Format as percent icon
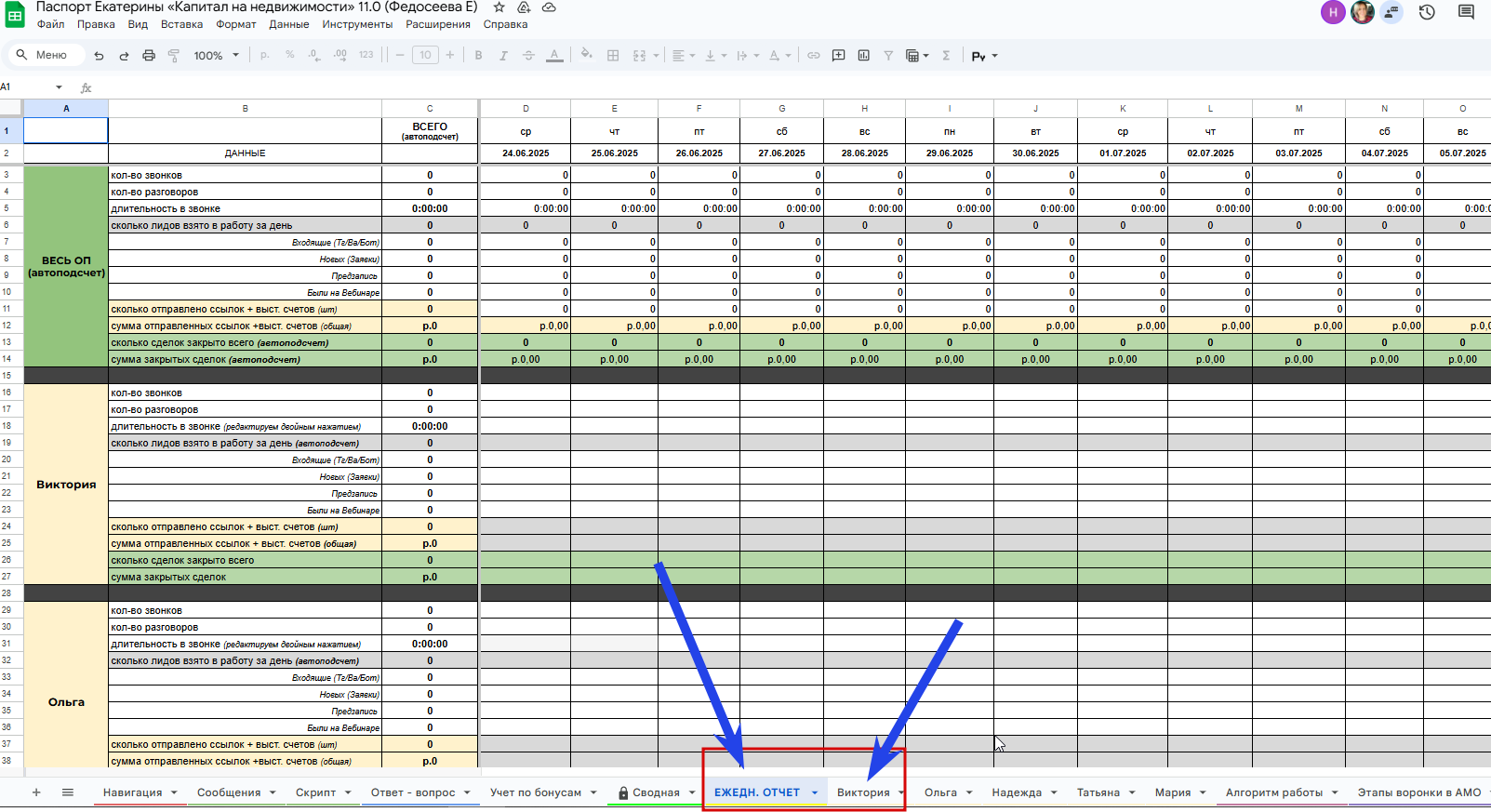 [290, 56]
